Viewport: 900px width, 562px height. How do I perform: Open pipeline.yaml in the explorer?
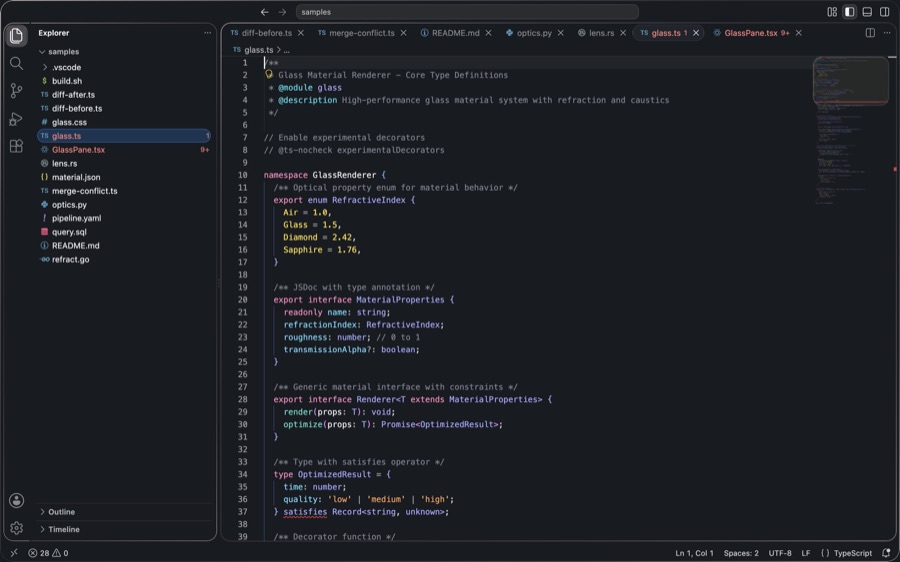[x=124, y=218]
